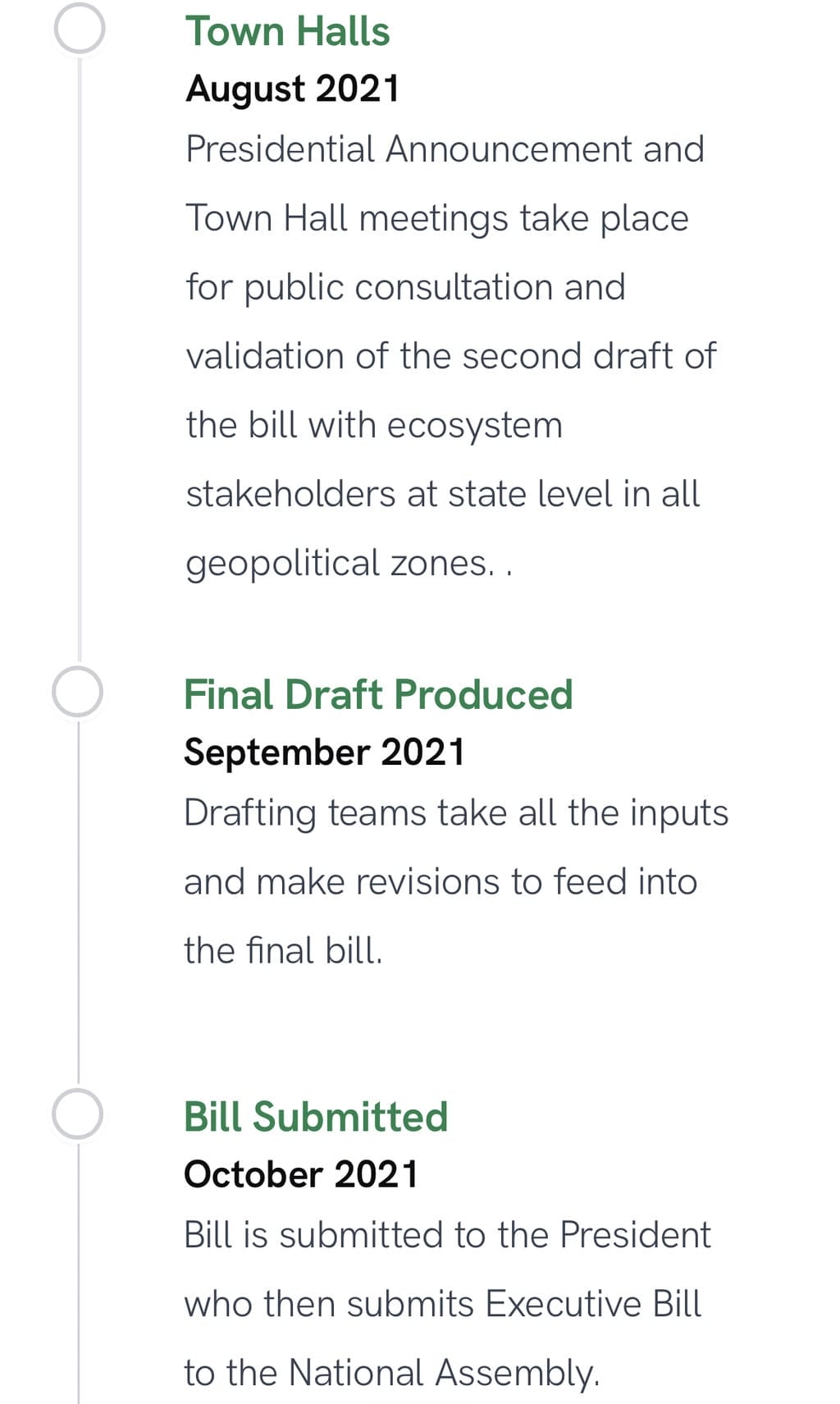Image resolution: width=840 pixels, height=1404 pixels.
Task: Click the words "Executive Bill"
Action: pos(593,1304)
